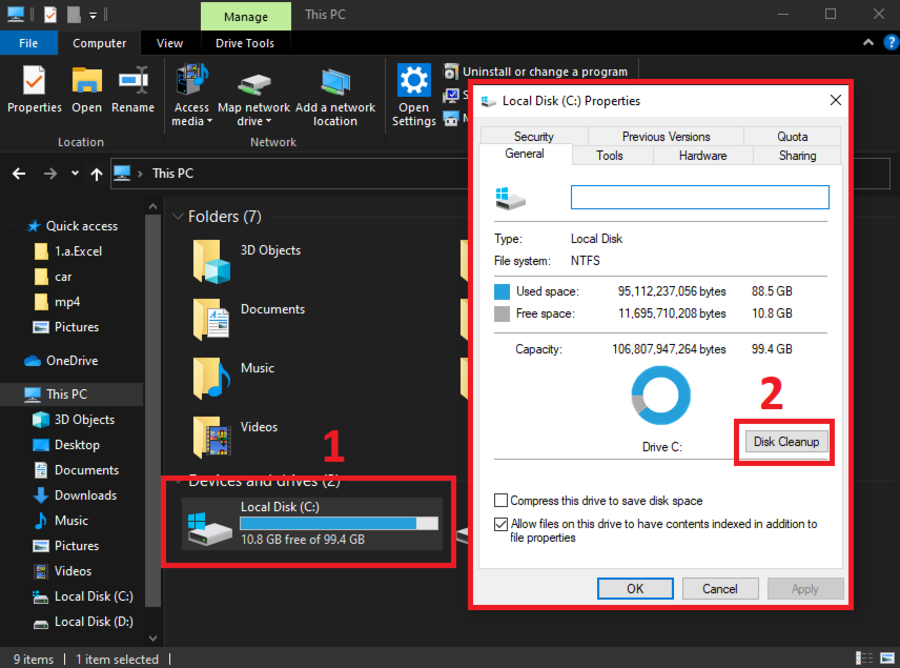900x668 pixels.
Task: Open the Hardware tab in Properties
Action: (703, 156)
